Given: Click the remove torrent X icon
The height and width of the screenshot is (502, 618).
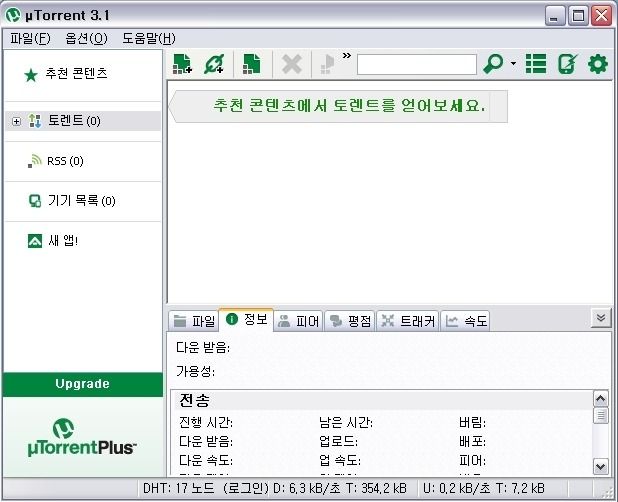Looking at the screenshot, I should 292,64.
